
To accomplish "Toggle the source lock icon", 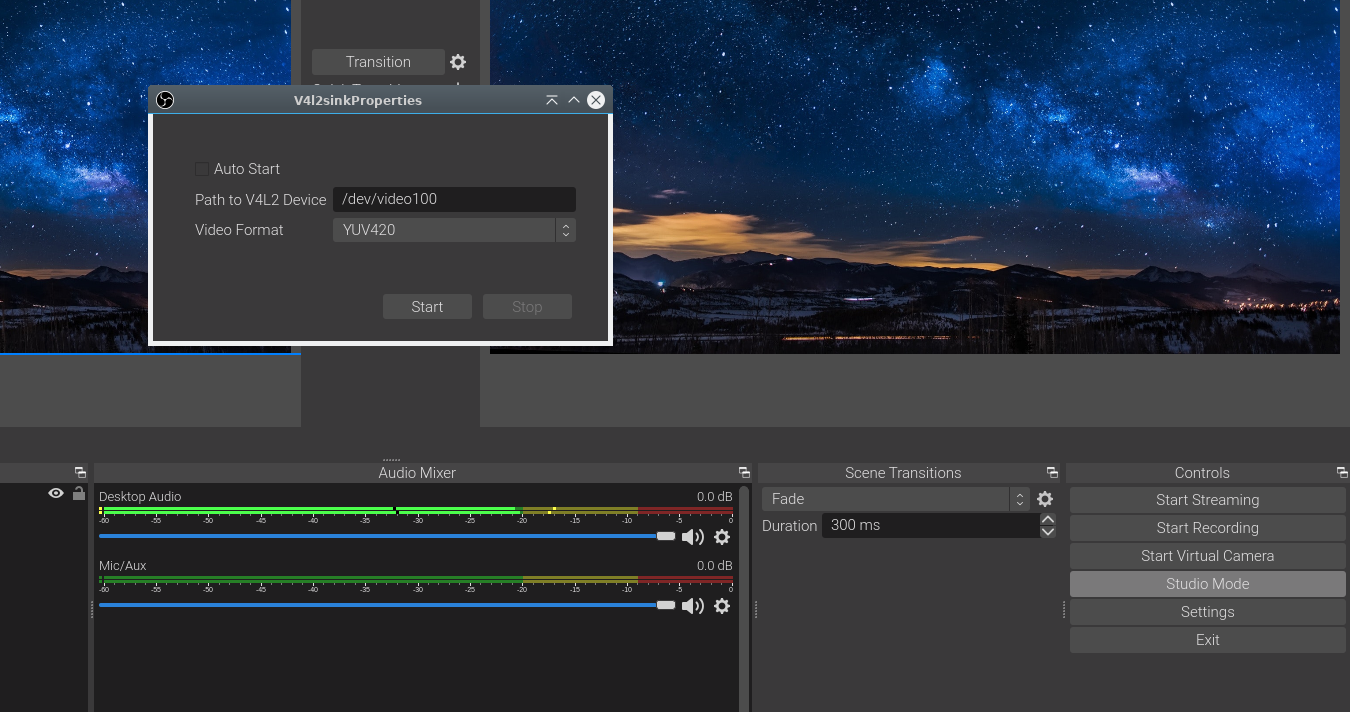I will [79, 493].
